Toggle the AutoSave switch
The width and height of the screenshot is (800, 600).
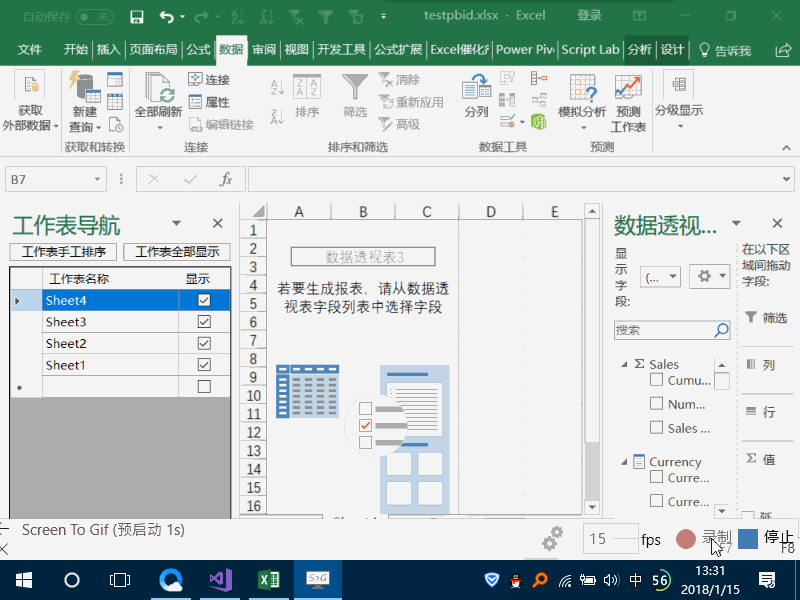(95, 17)
